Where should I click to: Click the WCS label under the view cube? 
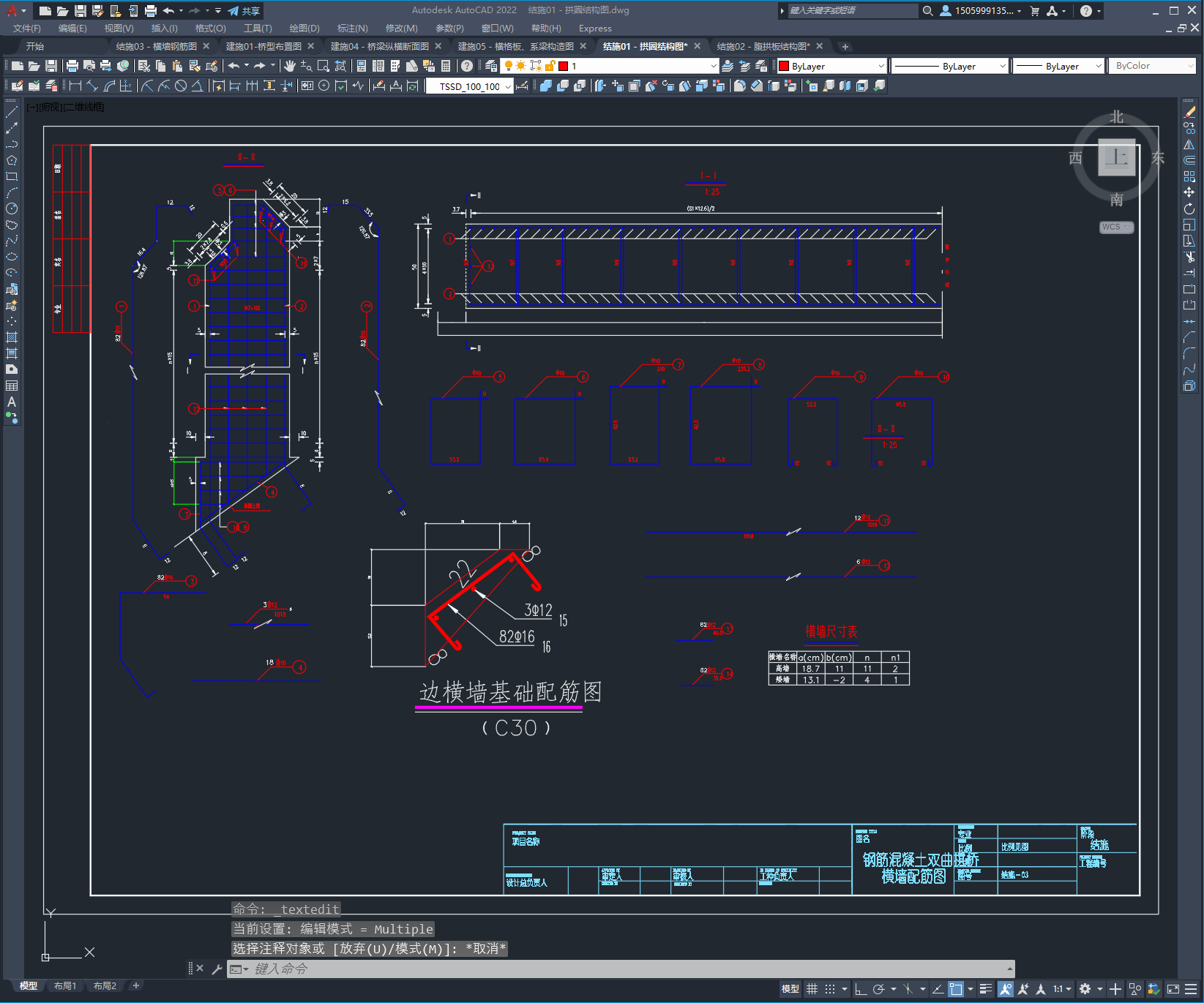[1116, 227]
